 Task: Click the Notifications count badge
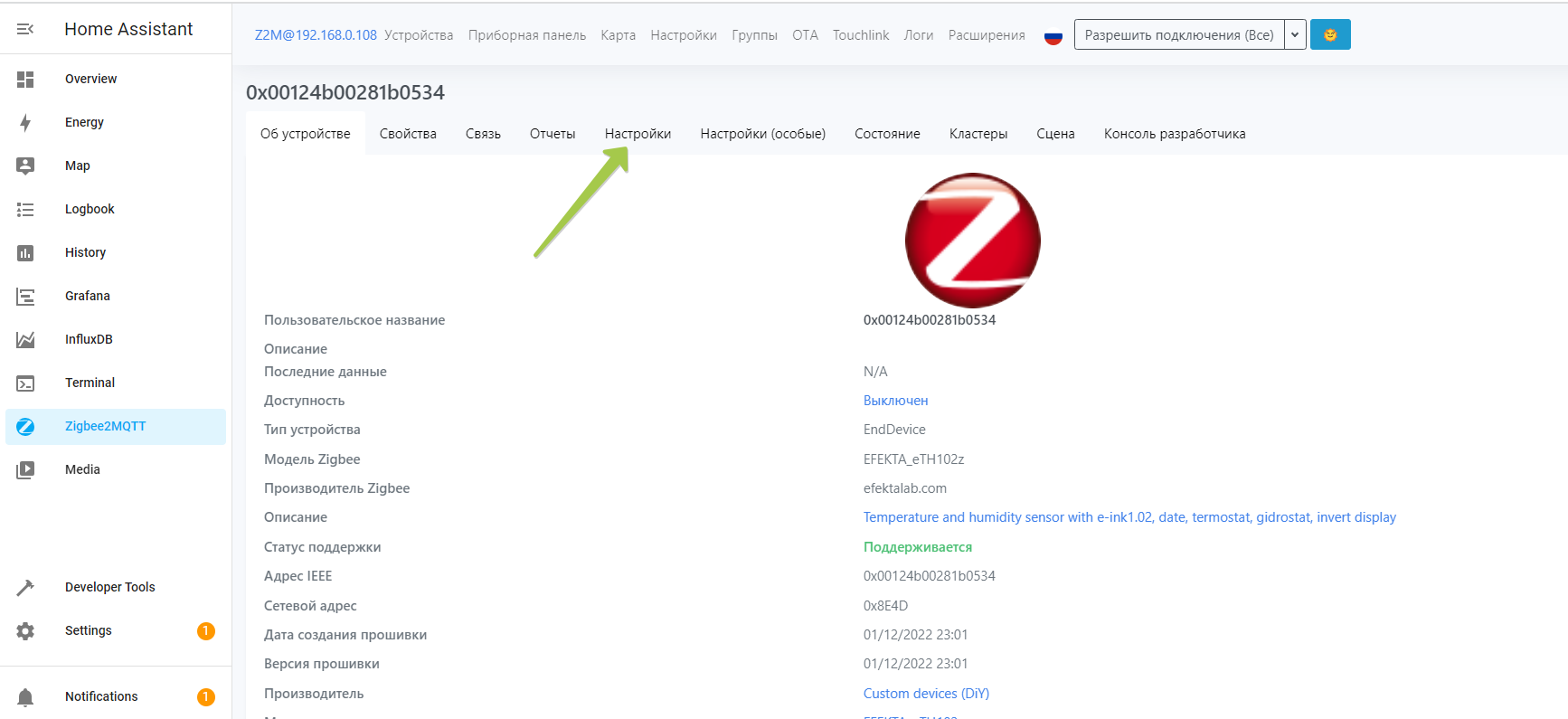(206, 696)
